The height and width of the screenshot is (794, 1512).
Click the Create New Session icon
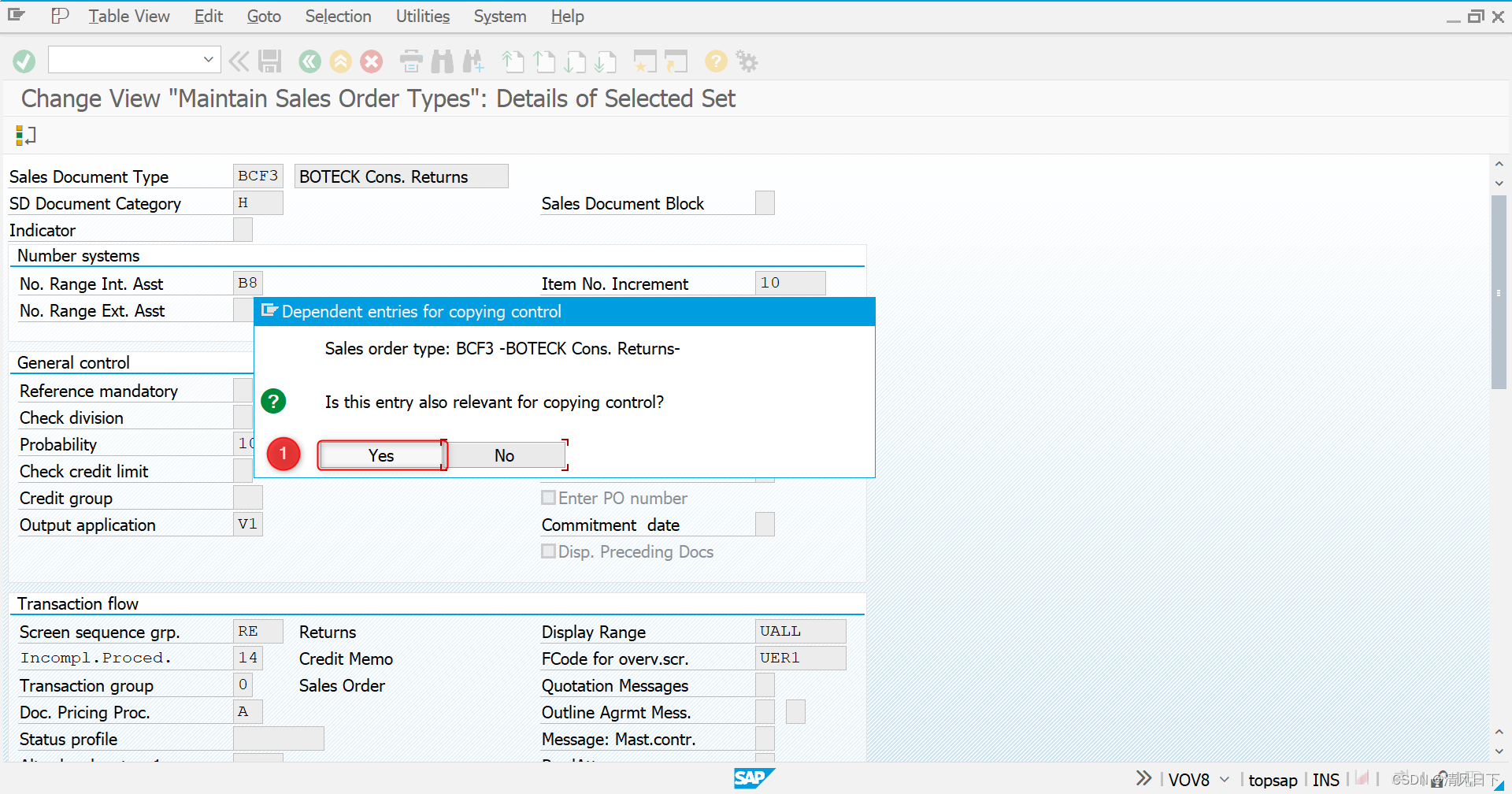point(645,61)
